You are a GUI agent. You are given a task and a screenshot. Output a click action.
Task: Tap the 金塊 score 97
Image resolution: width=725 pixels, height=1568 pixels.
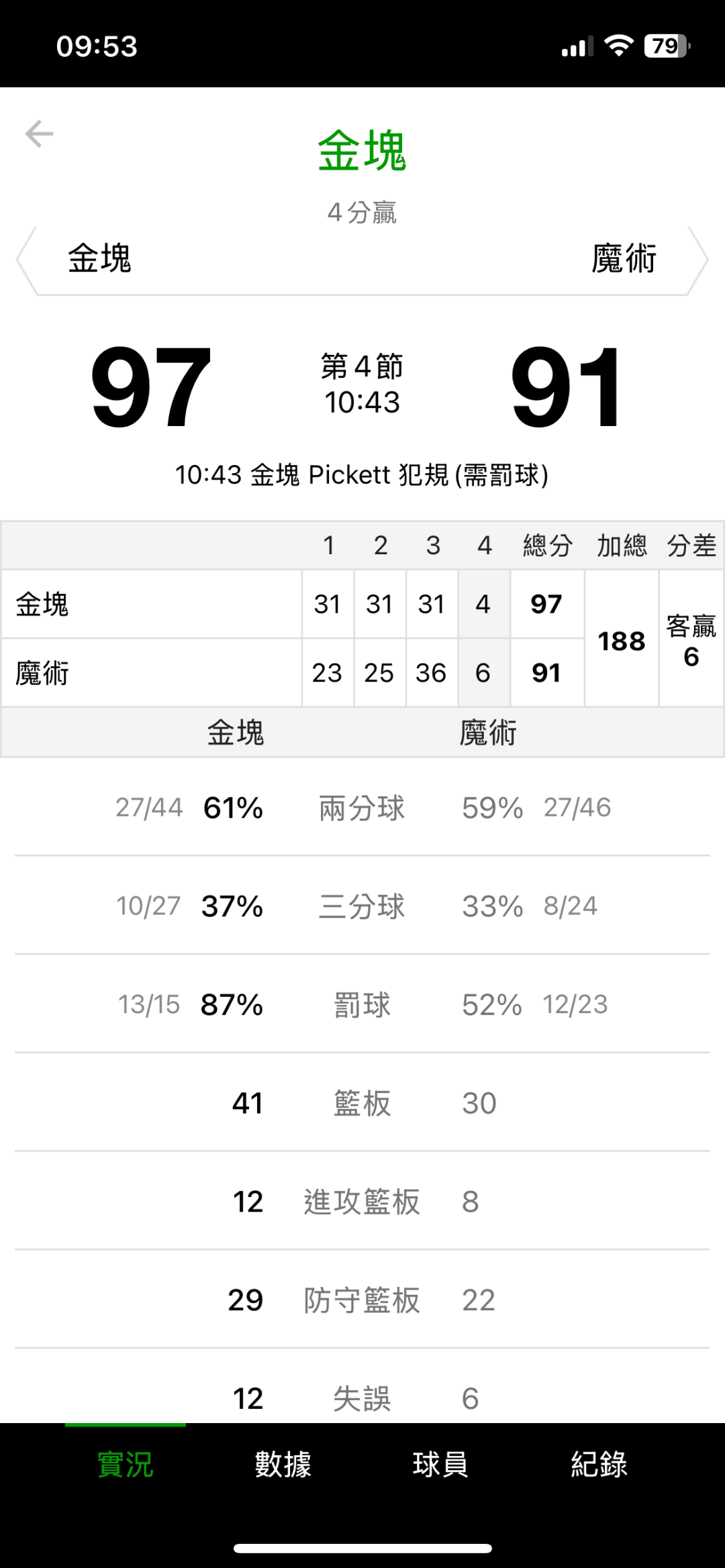(x=151, y=386)
